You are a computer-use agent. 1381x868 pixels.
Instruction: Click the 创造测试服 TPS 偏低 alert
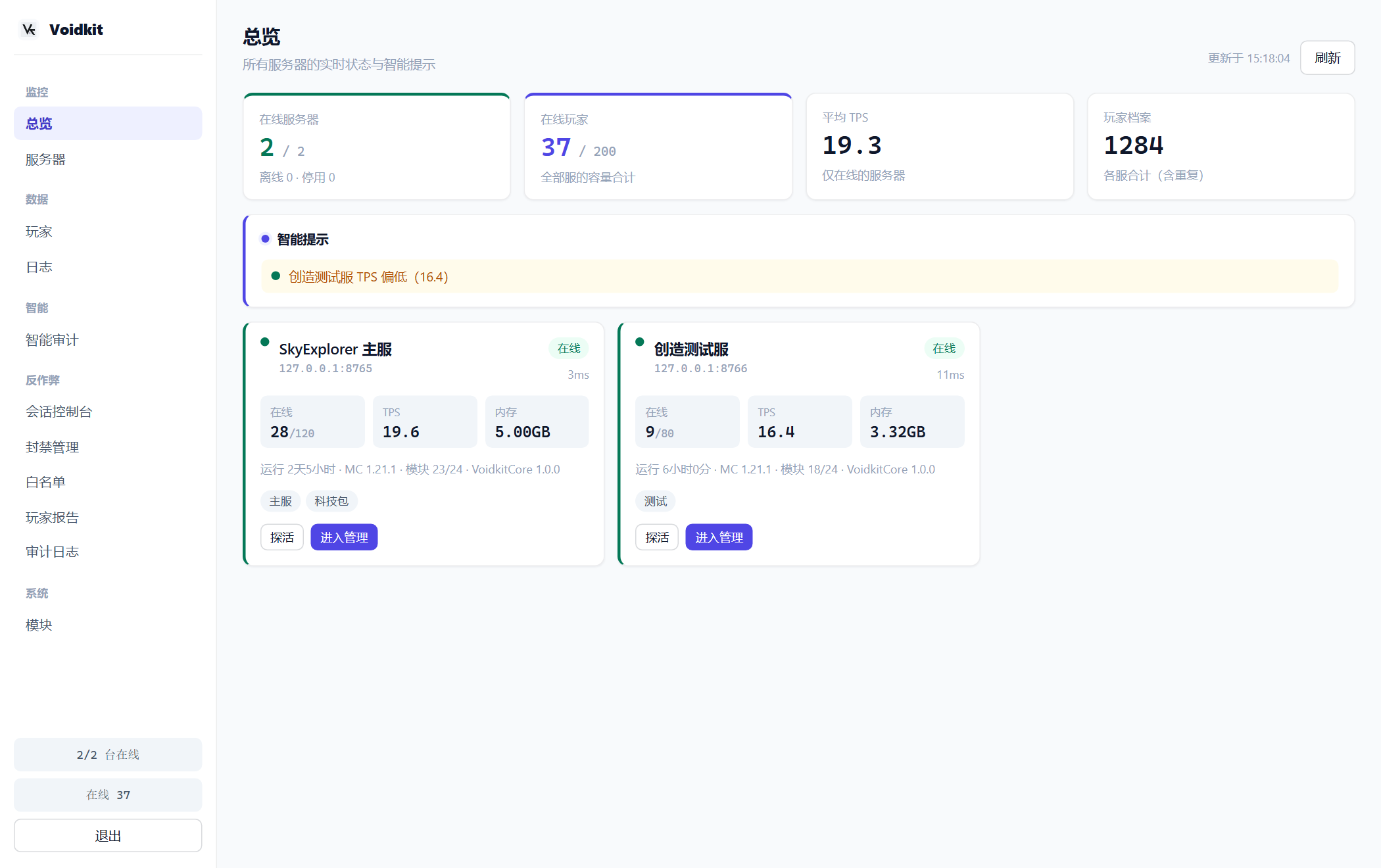[x=800, y=277]
